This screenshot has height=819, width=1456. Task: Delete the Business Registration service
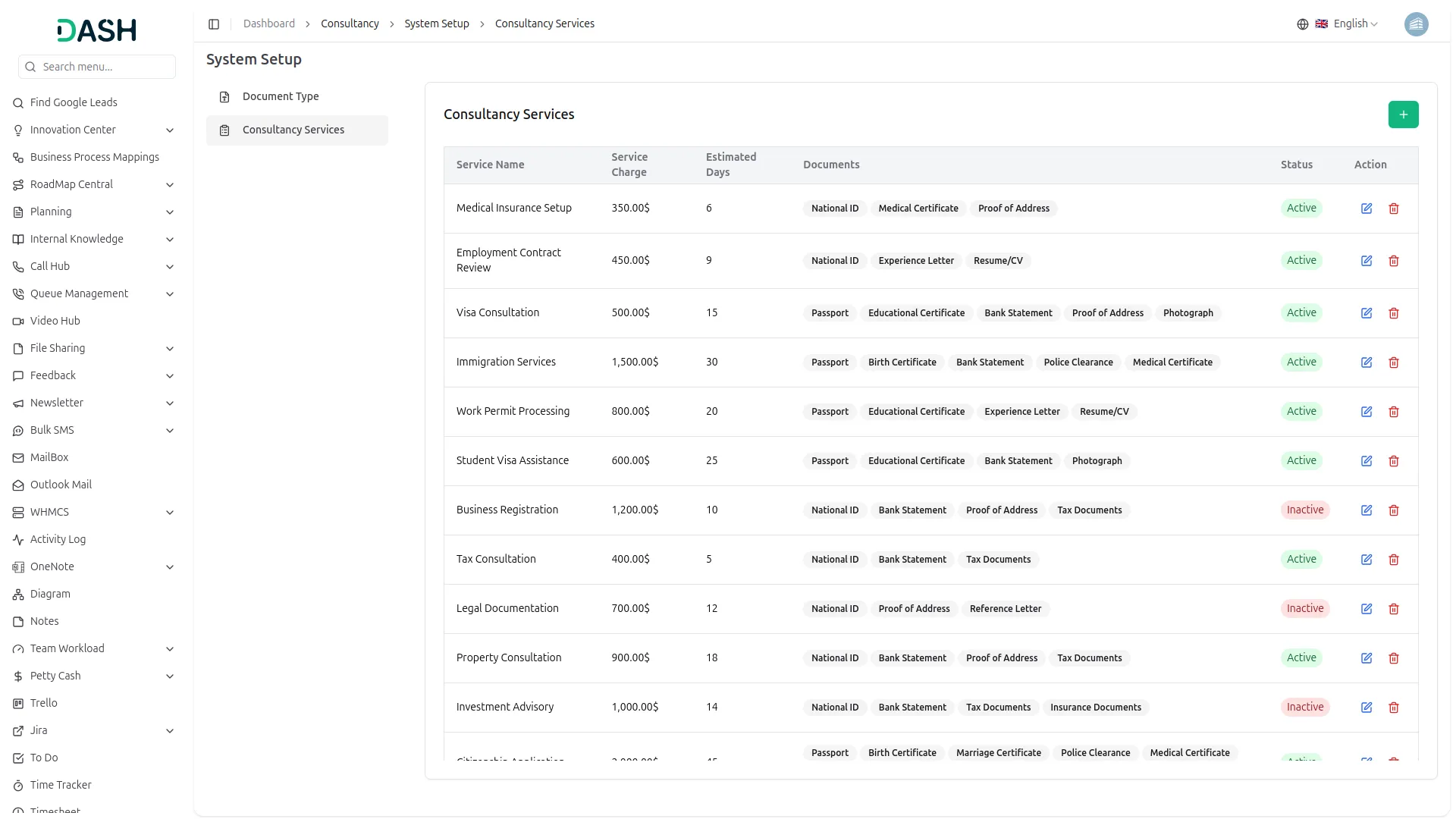pos(1394,510)
